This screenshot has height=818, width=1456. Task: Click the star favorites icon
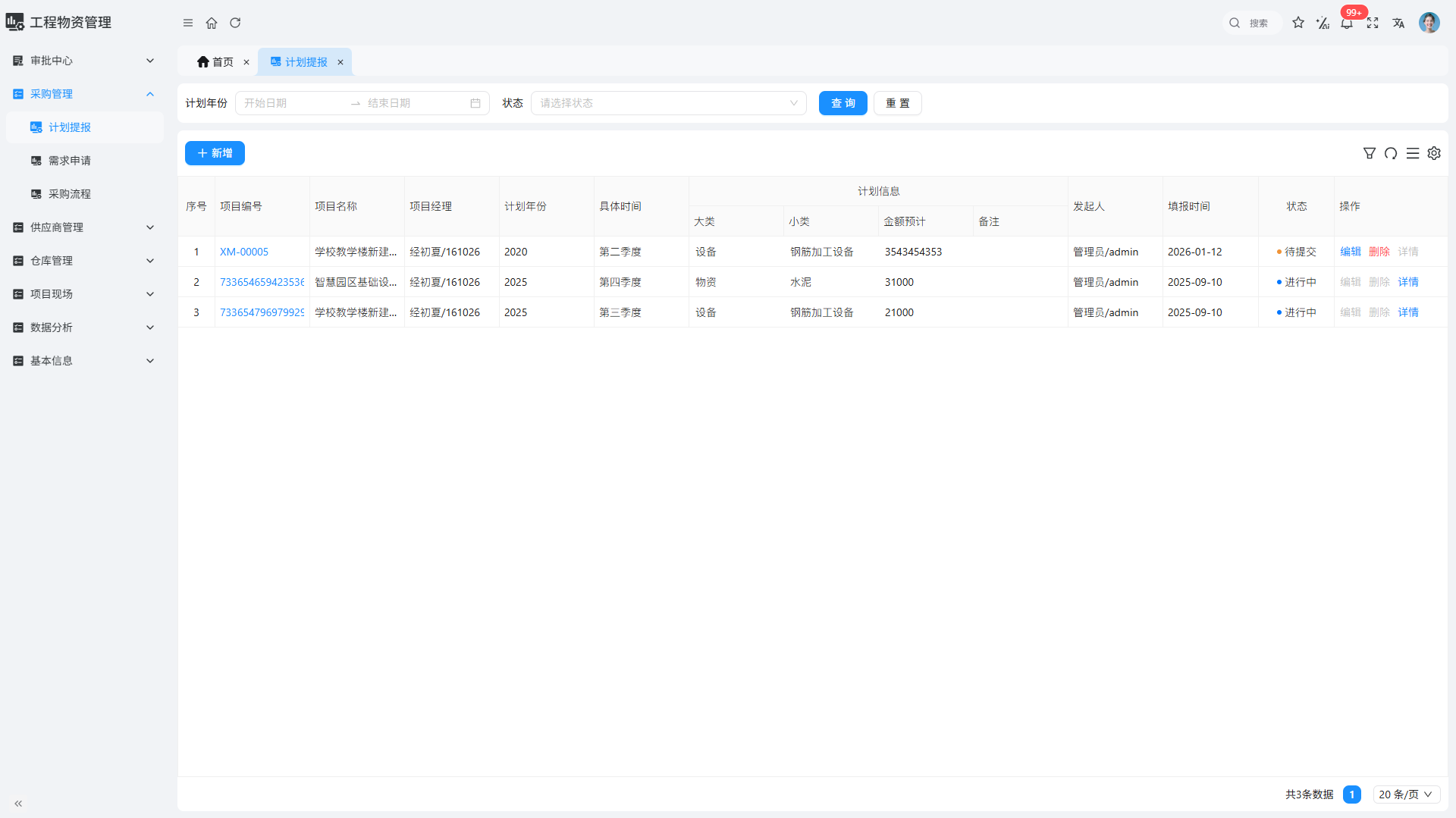[x=1298, y=23]
